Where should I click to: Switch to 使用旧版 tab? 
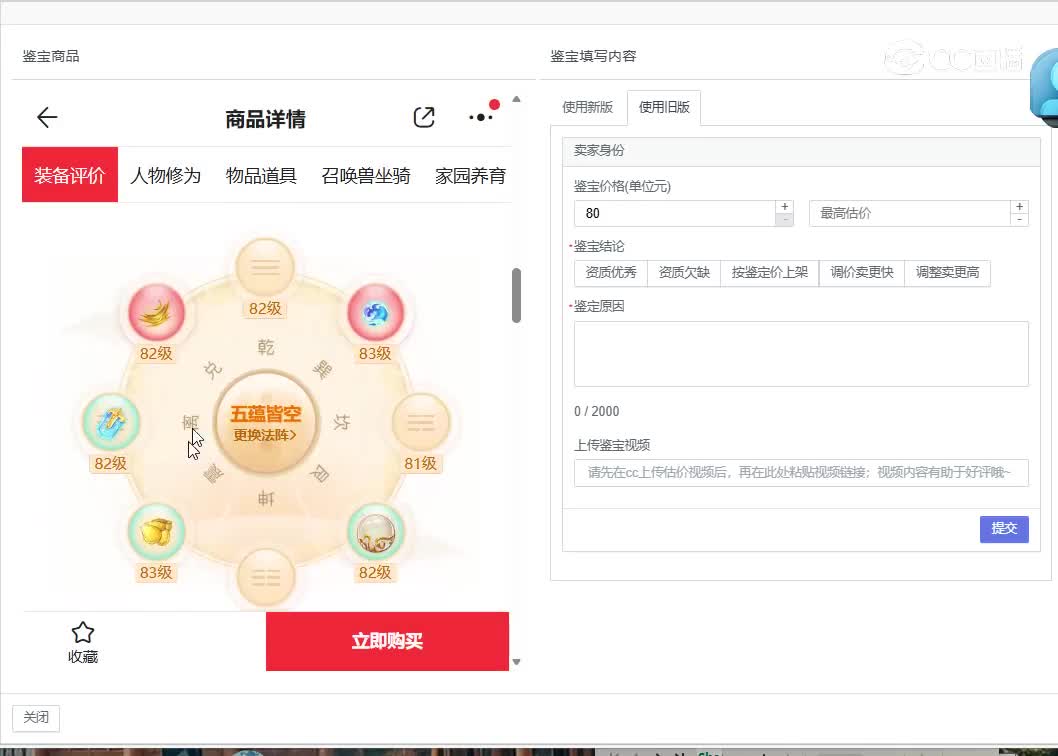[x=664, y=107]
